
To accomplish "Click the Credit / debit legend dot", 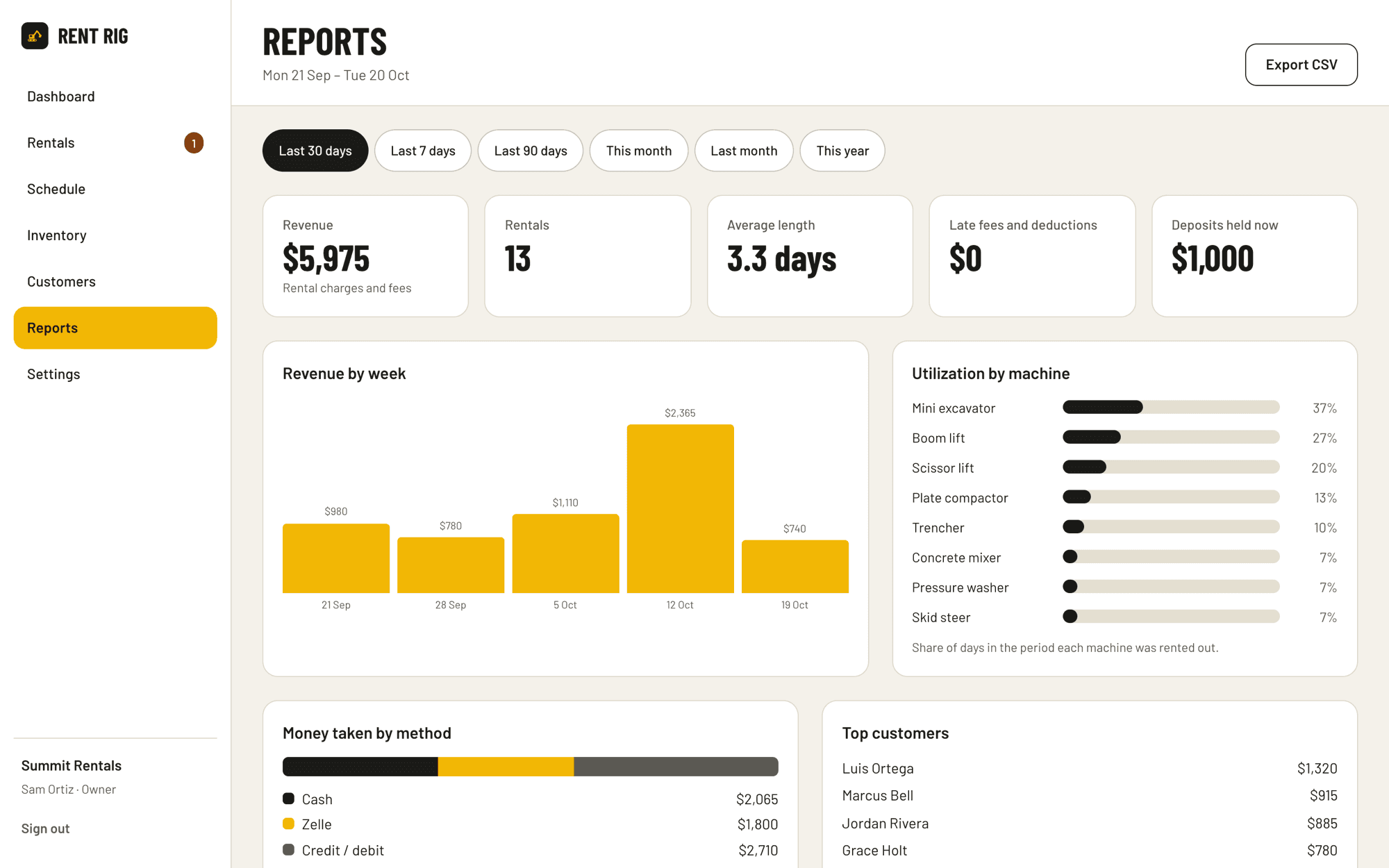I will click(x=289, y=849).
